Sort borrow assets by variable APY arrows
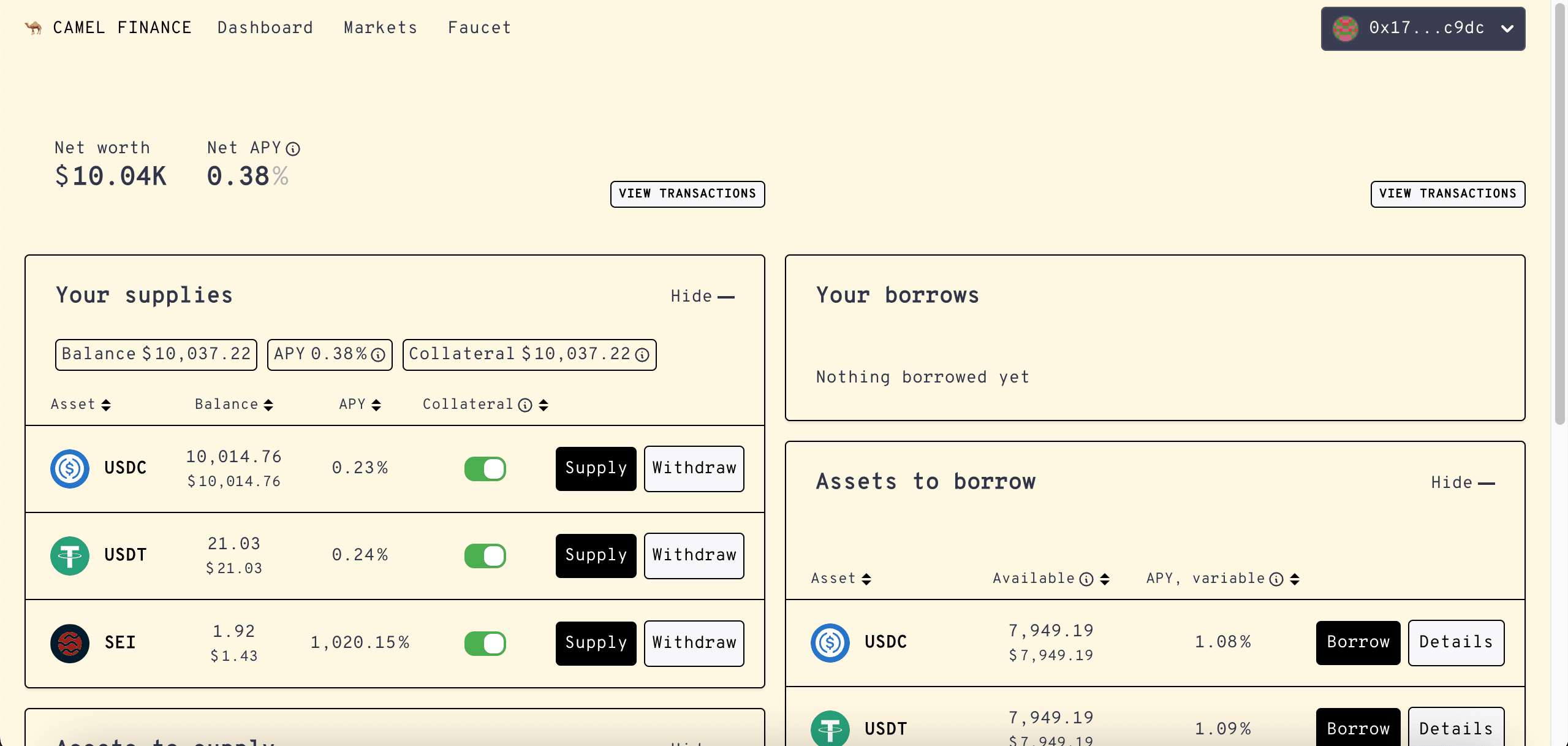The image size is (1568, 746). click(x=1295, y=579)
